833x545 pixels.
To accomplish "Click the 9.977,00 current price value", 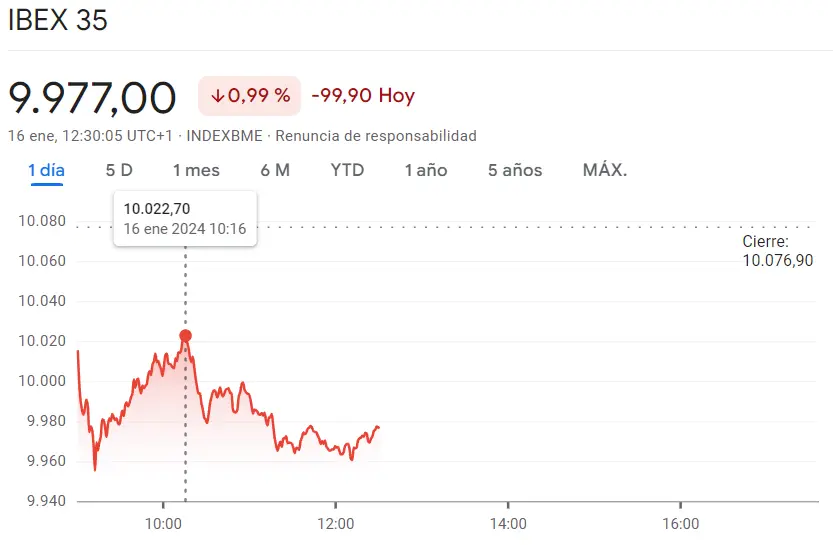I will click(92, 97).
